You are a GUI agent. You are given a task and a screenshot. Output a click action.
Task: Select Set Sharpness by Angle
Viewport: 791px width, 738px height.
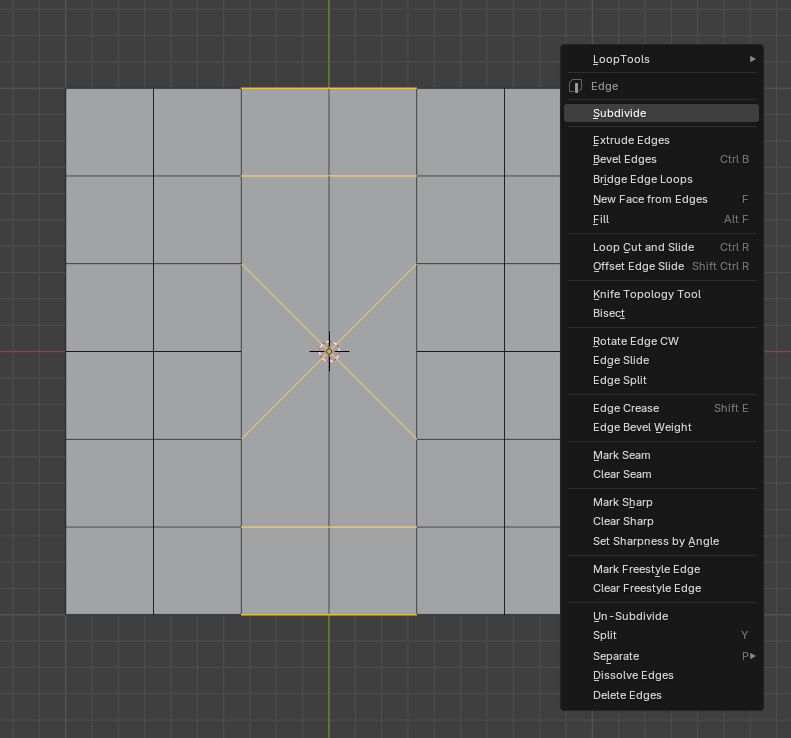tap(661, 541)
